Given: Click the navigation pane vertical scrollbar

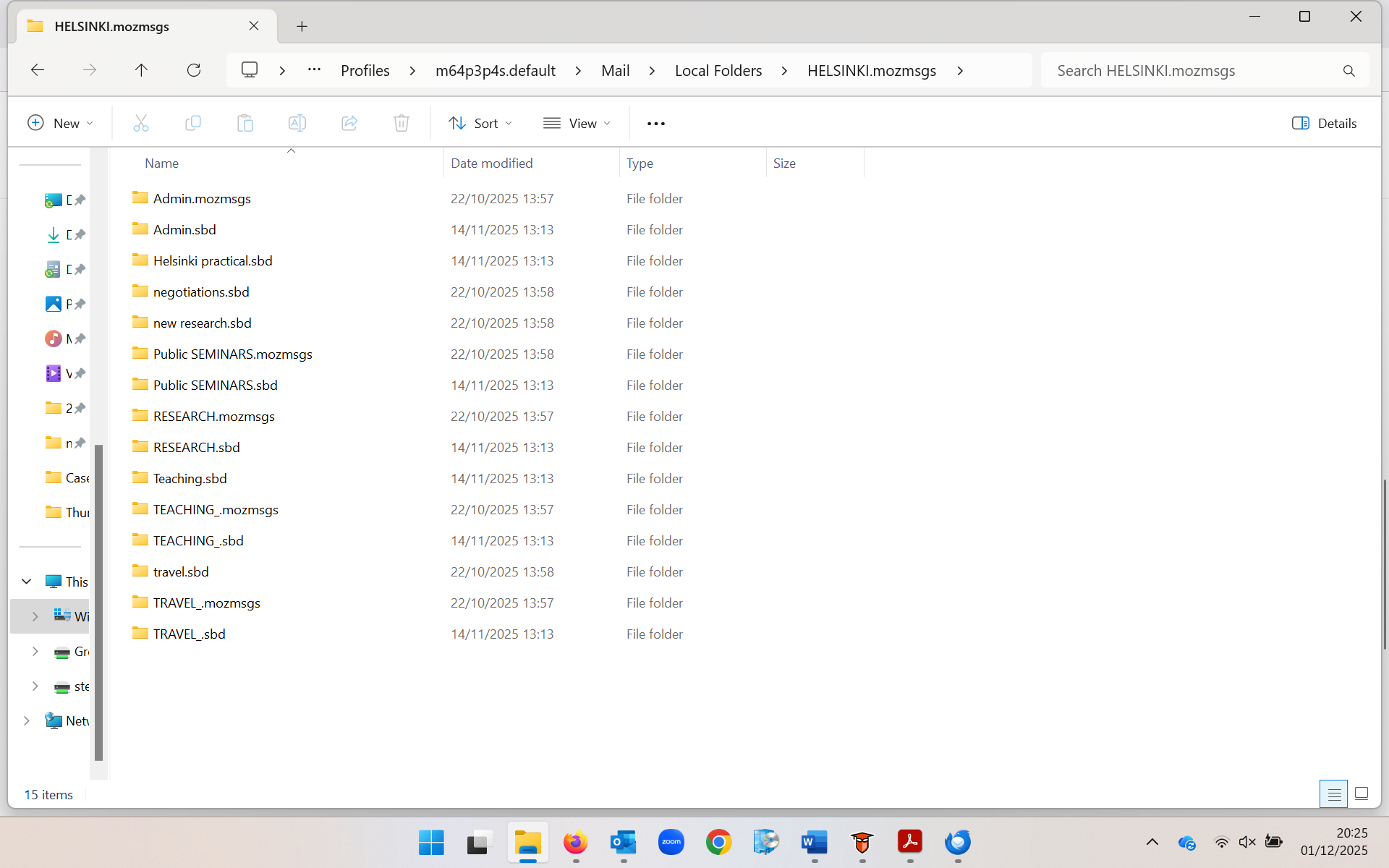Looking at the screenshot, I should [99, 600].
